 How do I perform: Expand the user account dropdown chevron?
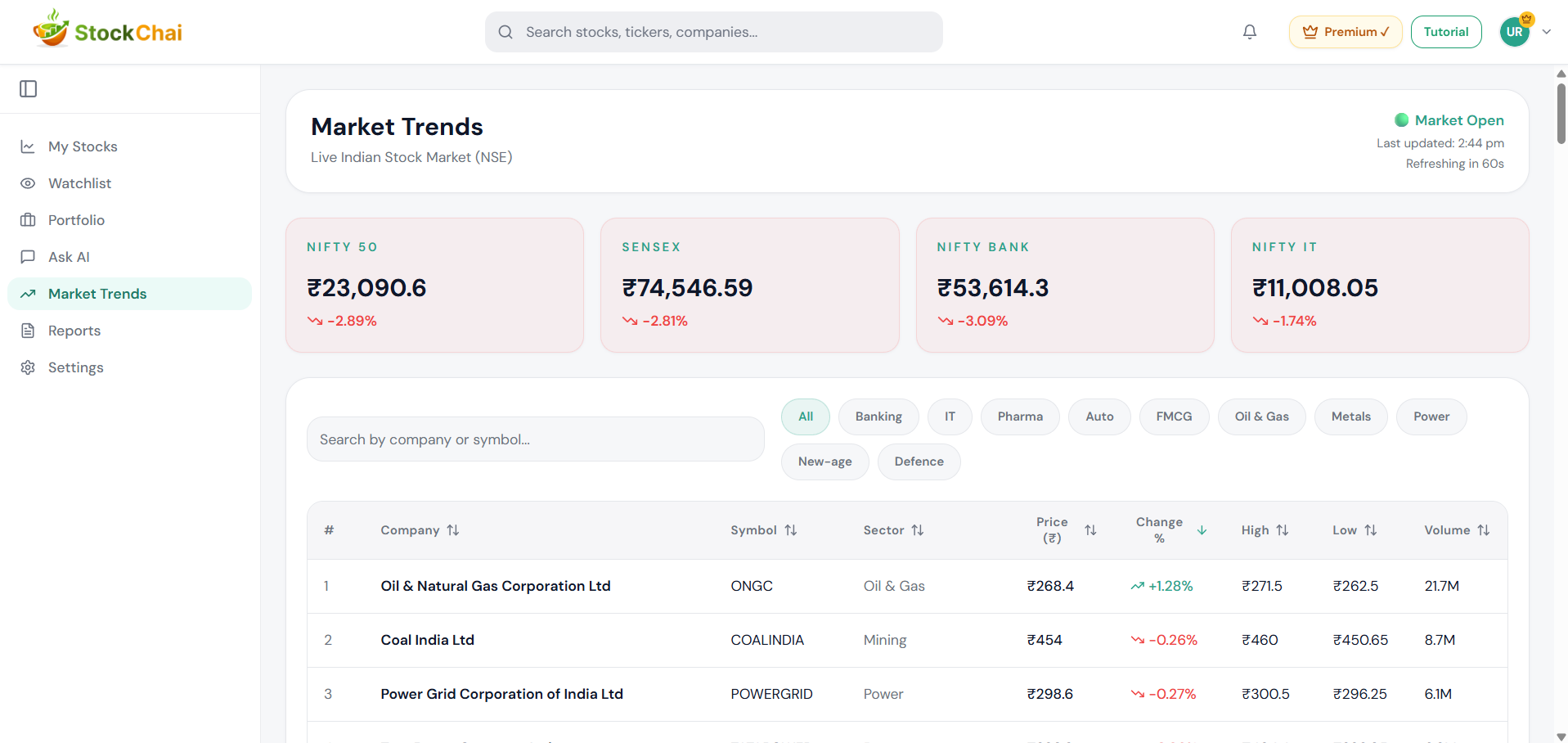click(1547, 32)
